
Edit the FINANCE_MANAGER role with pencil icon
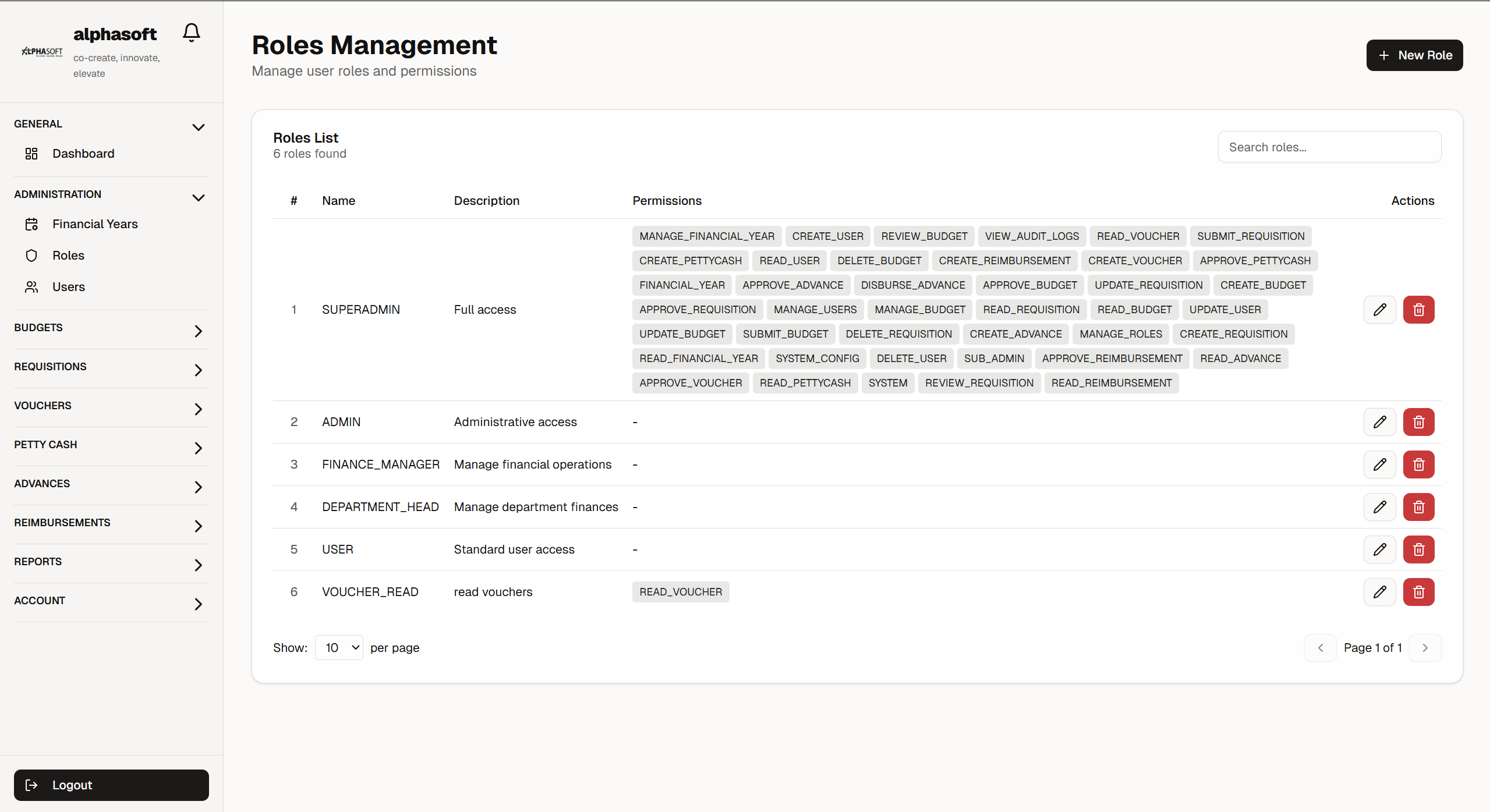(x=1379, y=464)
